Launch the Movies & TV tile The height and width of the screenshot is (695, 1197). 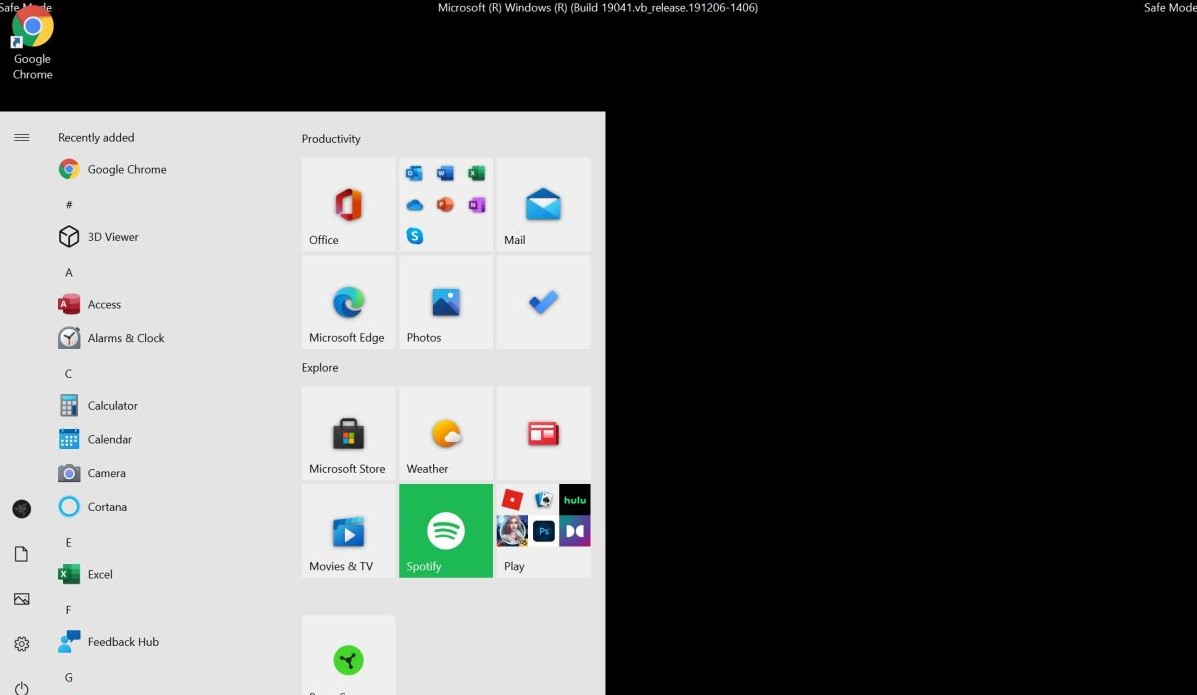click(x=348, y=531)
